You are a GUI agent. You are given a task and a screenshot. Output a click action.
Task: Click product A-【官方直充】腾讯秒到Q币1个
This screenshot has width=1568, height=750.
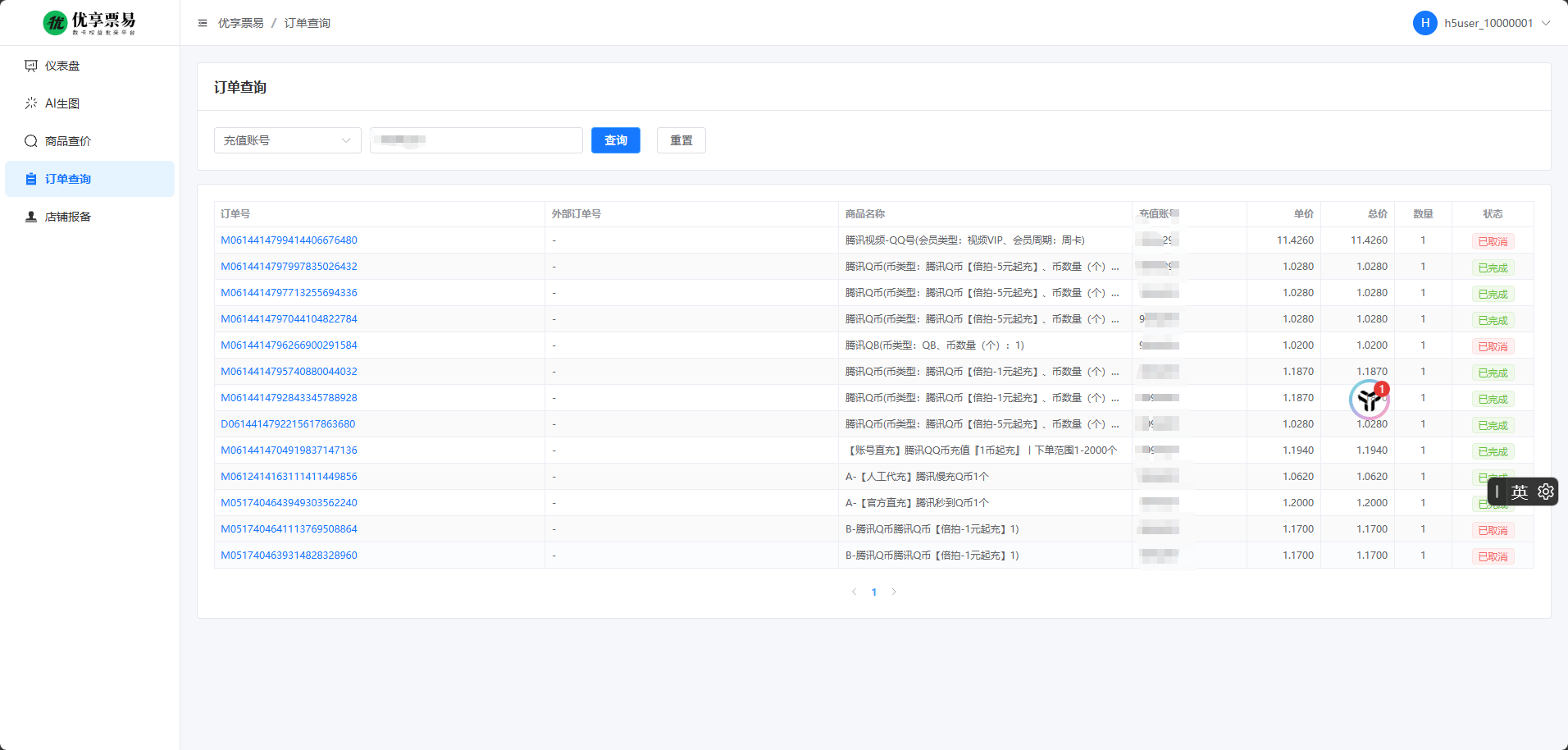point(917,503)
